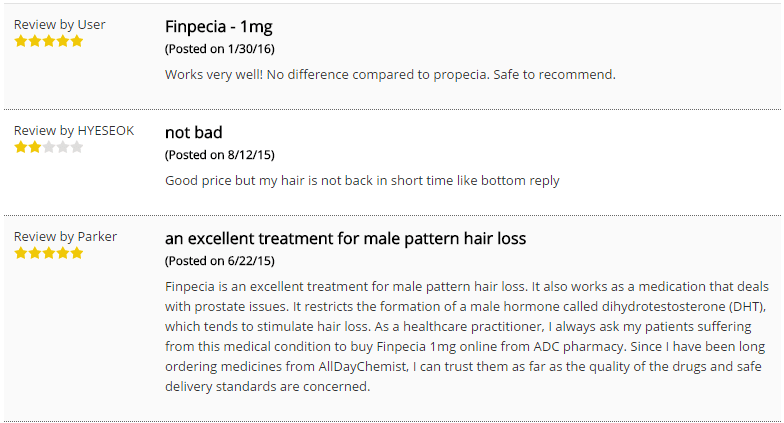Image resolution: width=784 pixels, height=423 pixels.
Task: Click the 'Posted on 1/30/16' date
Action: [x=220, y=49]
